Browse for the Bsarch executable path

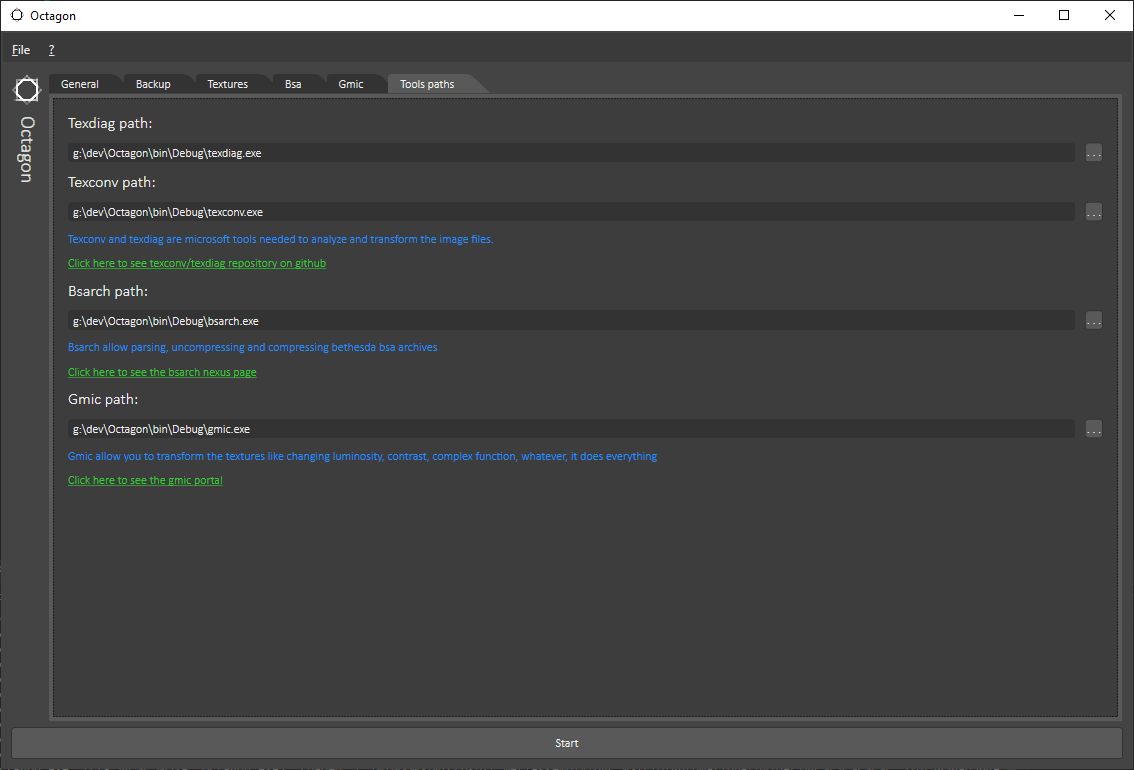click(x=1093, y=321)
